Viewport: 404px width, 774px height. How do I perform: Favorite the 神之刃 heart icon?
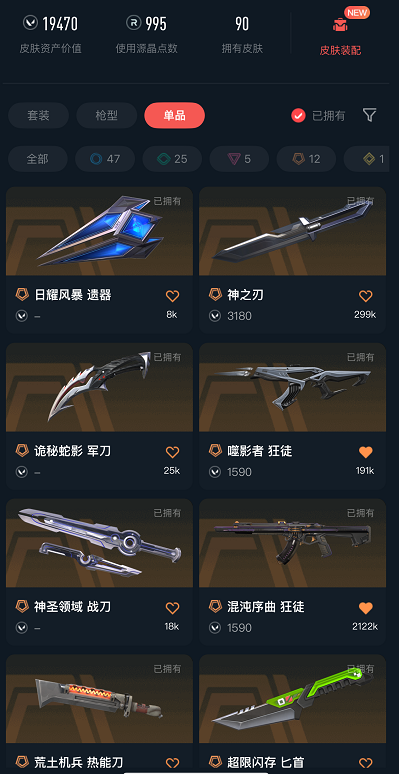point(365,296)
